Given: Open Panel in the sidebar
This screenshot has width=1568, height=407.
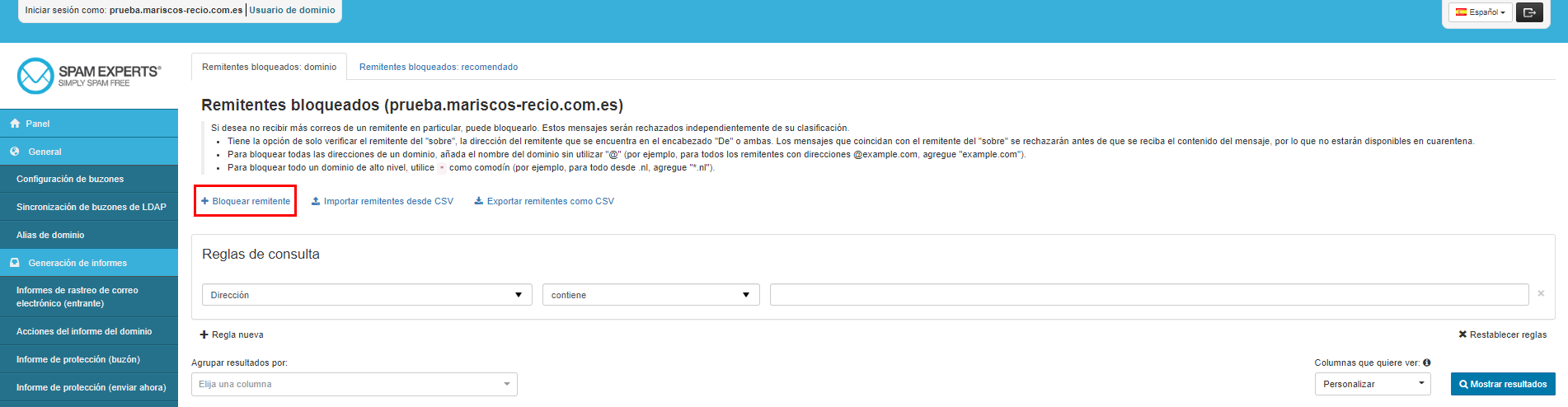Looking at the screenshot, I should point(37,124).
